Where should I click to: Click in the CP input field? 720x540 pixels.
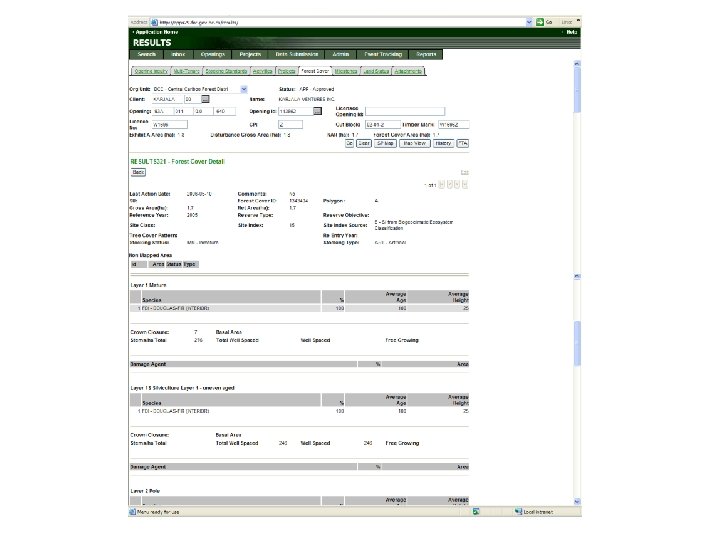[x=290, y=124]
